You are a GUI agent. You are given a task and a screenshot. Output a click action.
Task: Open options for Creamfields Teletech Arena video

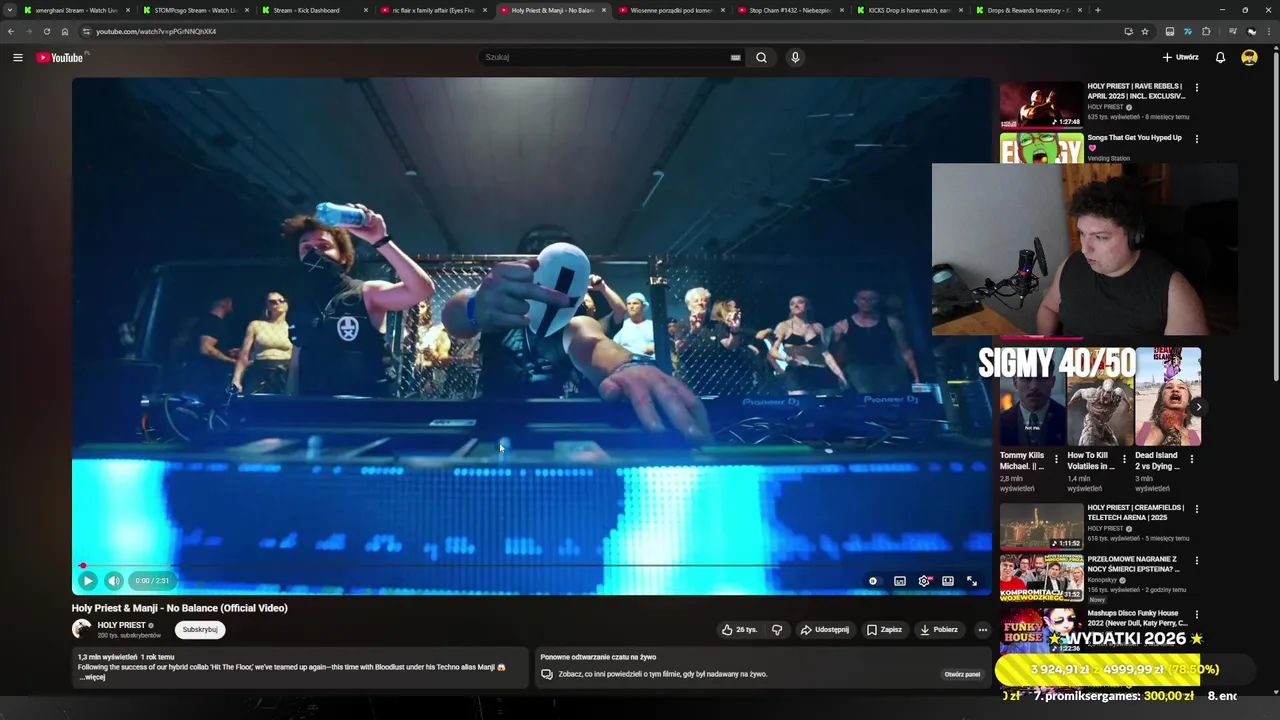tap(1196, 509)
